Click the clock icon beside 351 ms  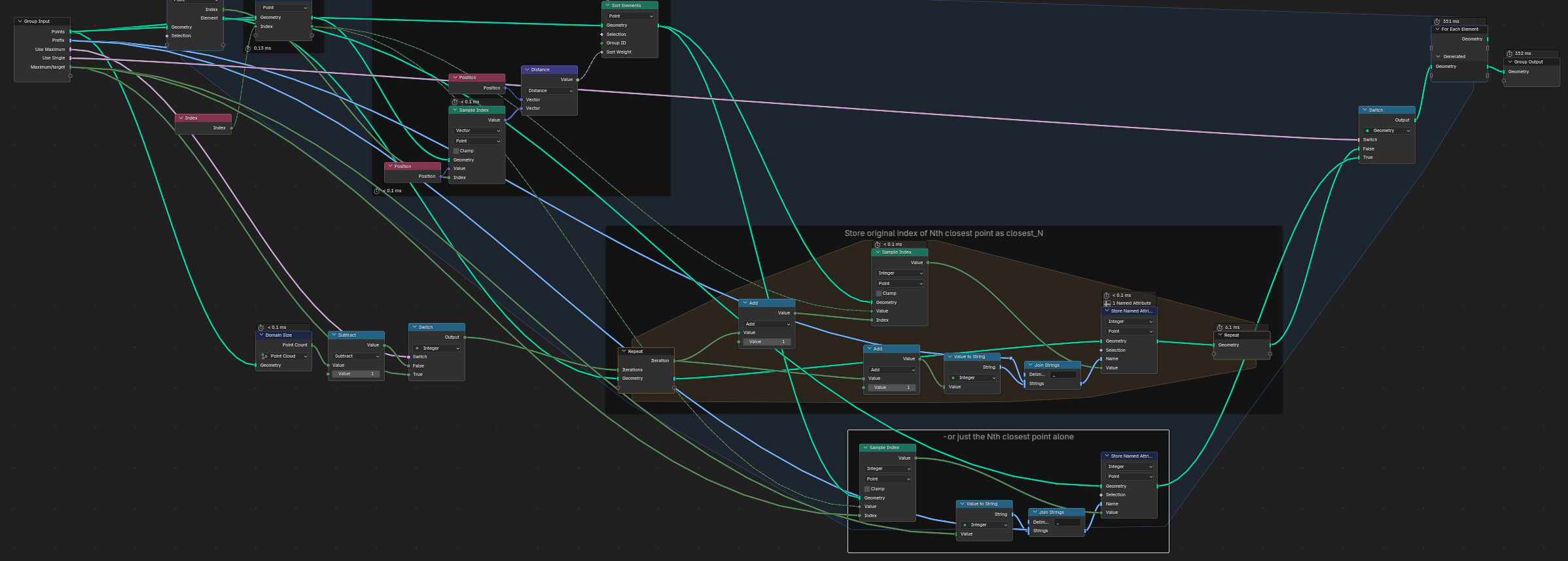[x=1437, y=22]
